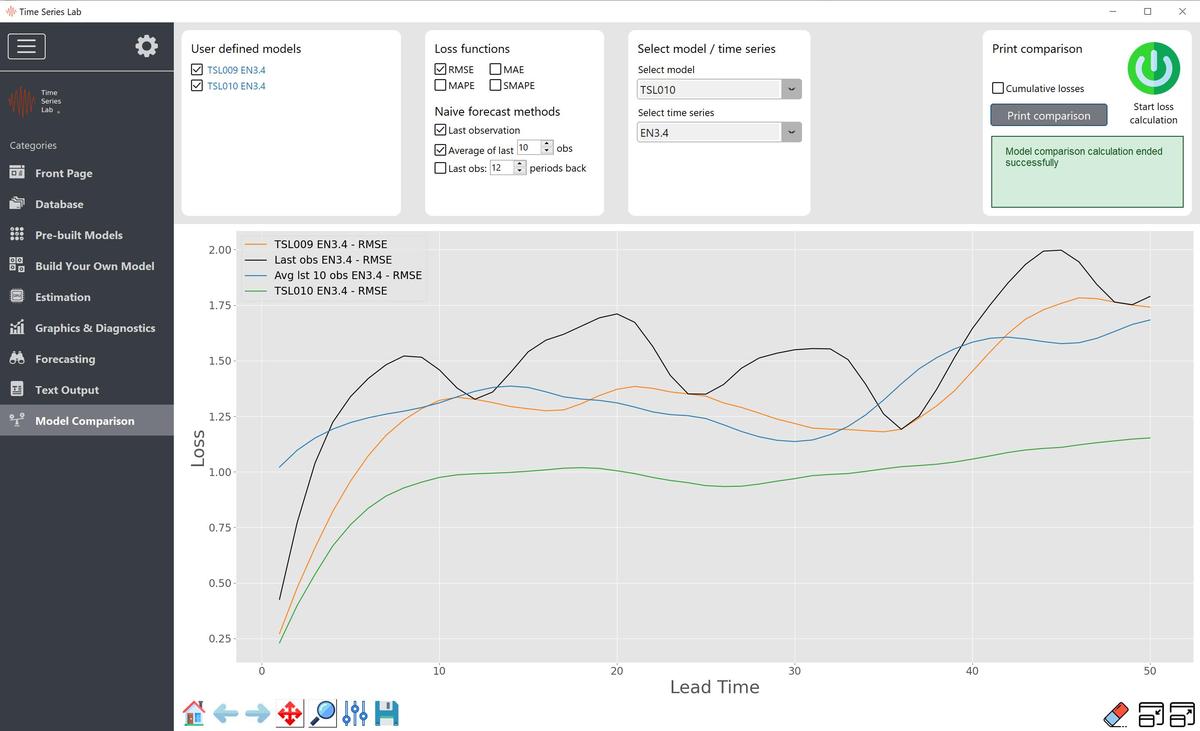The width and height of the screenshot is (1200, 731).
Task: Click the Last obs periods value field
Action: coord(502,168)
